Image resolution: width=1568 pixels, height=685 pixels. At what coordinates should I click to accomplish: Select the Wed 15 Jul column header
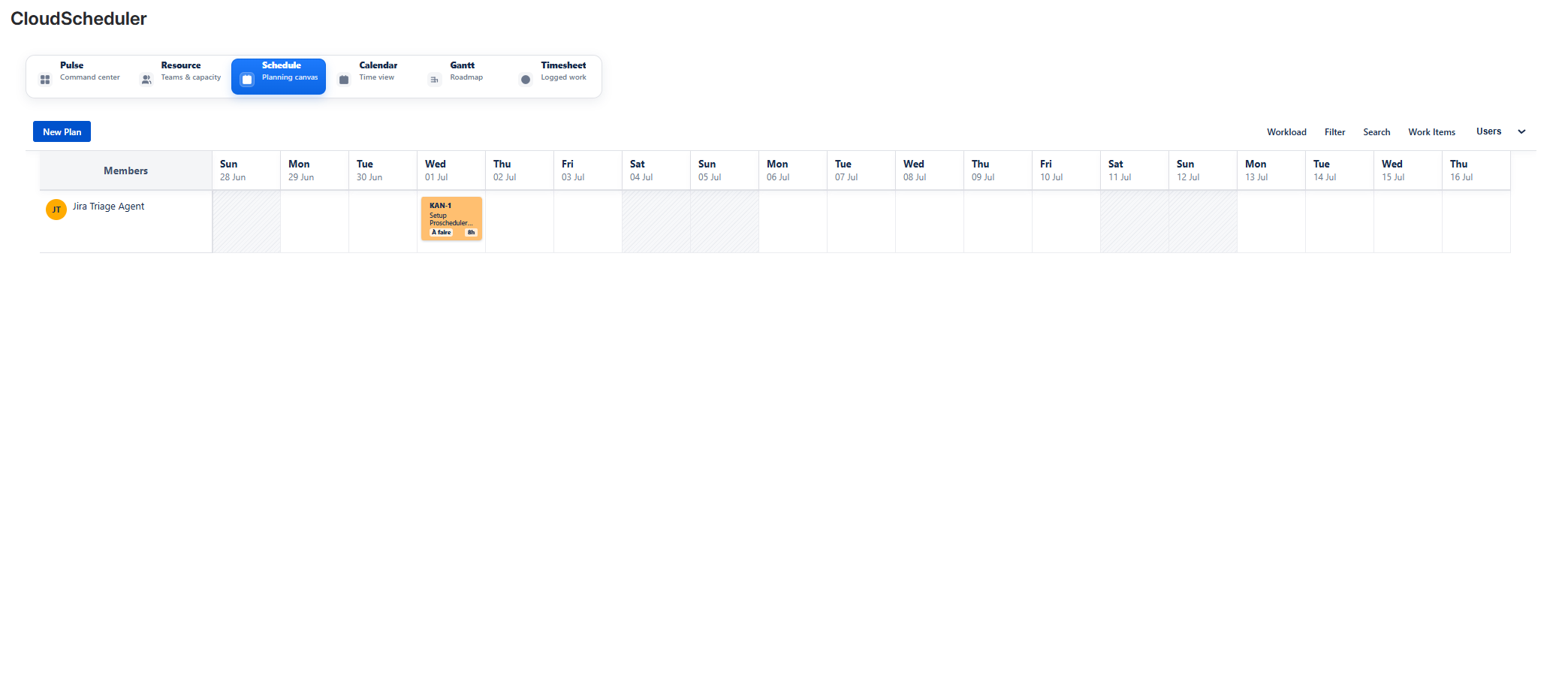click(1408, 170)
